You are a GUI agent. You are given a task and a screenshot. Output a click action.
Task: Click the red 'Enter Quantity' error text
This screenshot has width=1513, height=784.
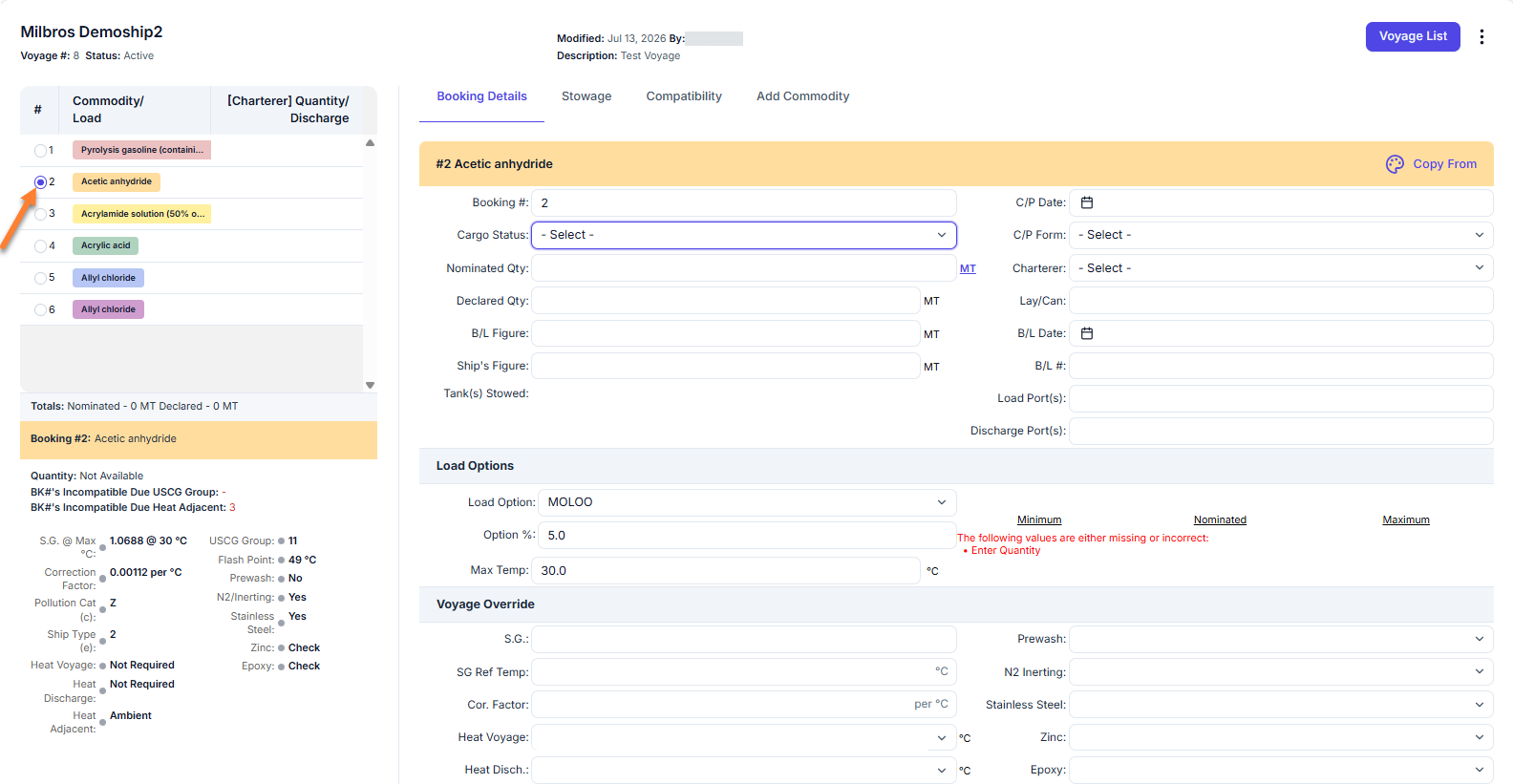pos(1006,551)
